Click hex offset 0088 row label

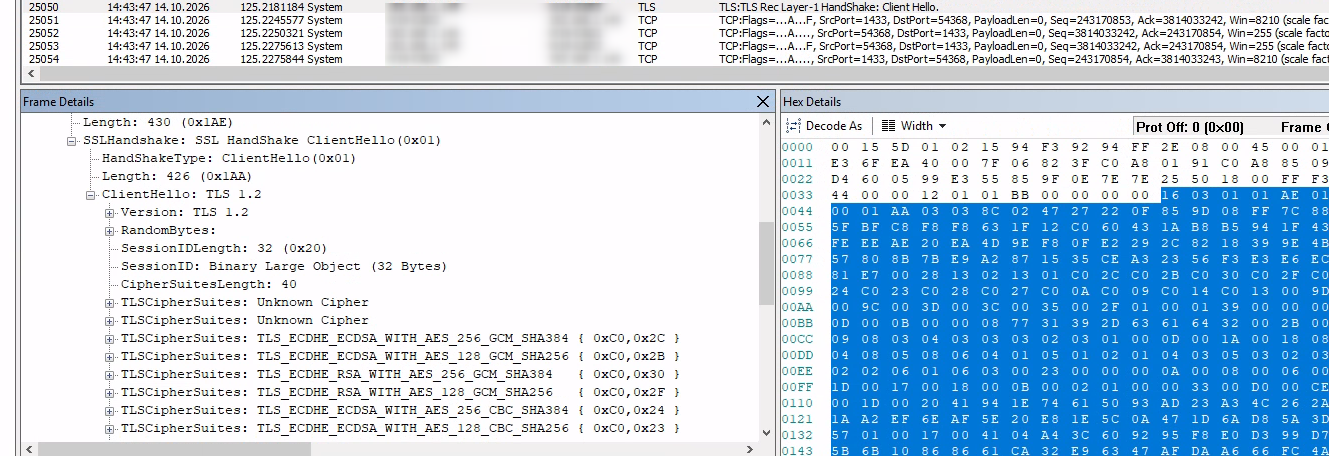coord(797,275)
